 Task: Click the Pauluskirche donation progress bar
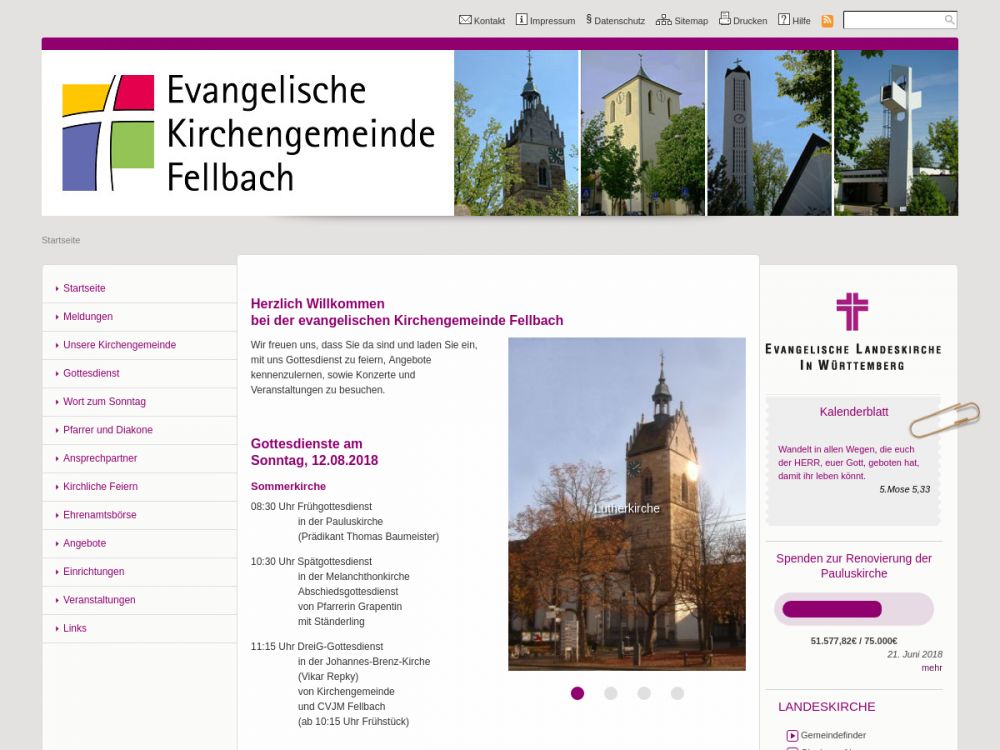pyautogui.click(x=853, y=609)
